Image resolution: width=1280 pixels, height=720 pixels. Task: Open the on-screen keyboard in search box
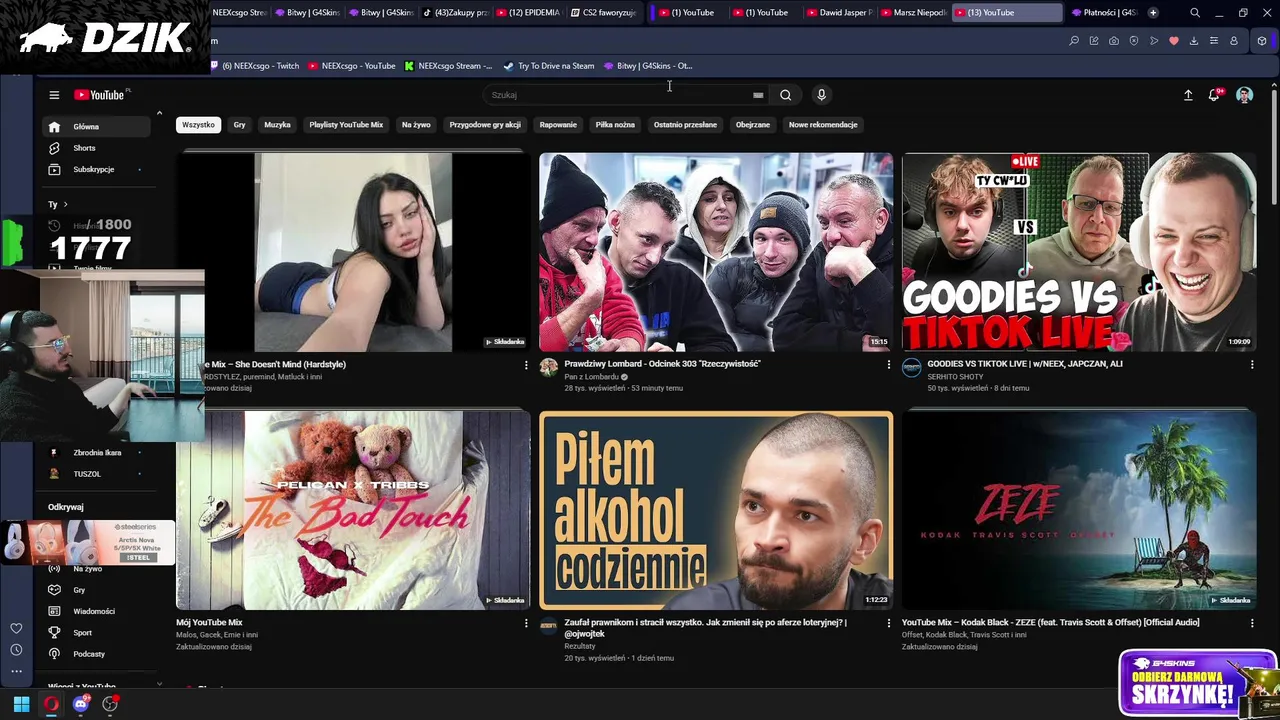click(x=758, y=95)
